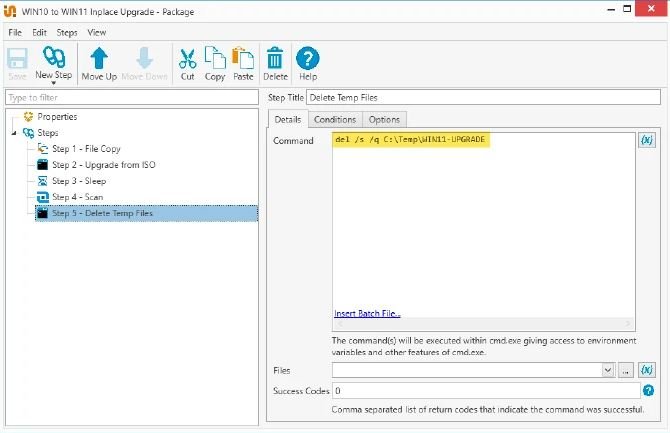Screen dimensions: 670x433
Task: Switch to the Options tab
Action: [384, 120]
